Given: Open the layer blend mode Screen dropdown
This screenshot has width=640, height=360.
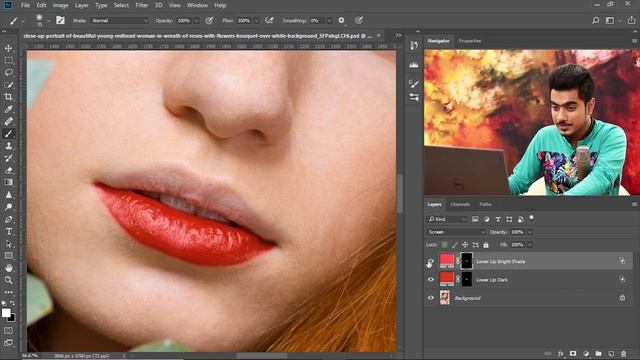Looking at the screenshot, I should tap(456, 232).
